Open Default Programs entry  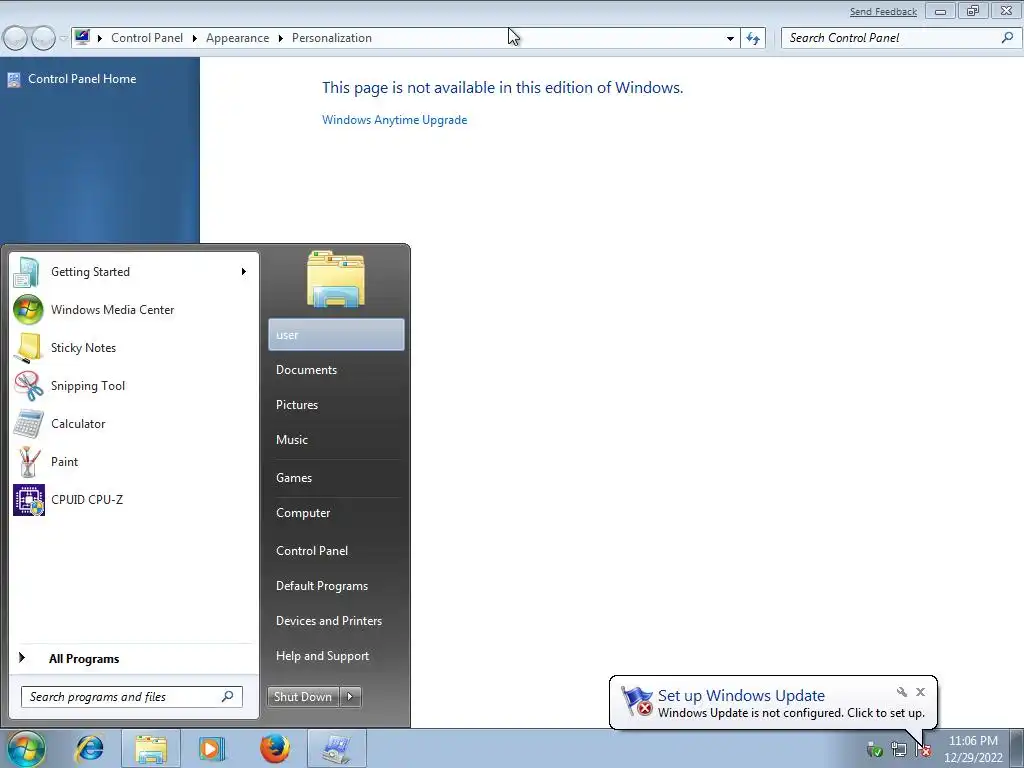336,586
